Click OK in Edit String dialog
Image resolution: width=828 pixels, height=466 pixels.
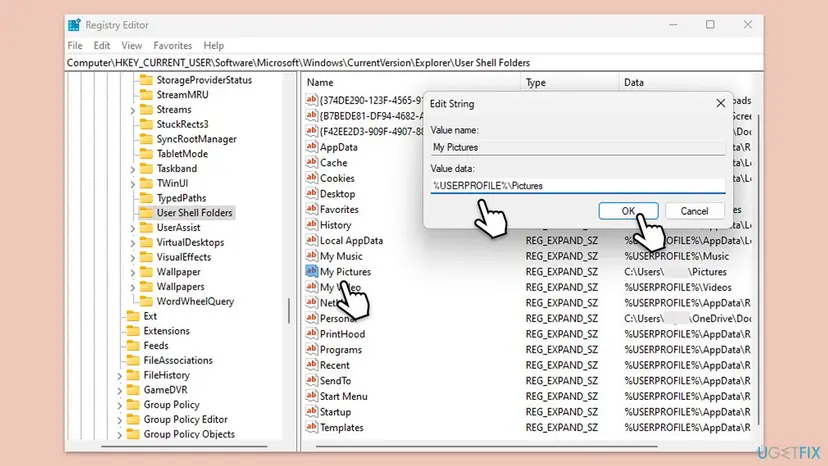tap(628, 211)
